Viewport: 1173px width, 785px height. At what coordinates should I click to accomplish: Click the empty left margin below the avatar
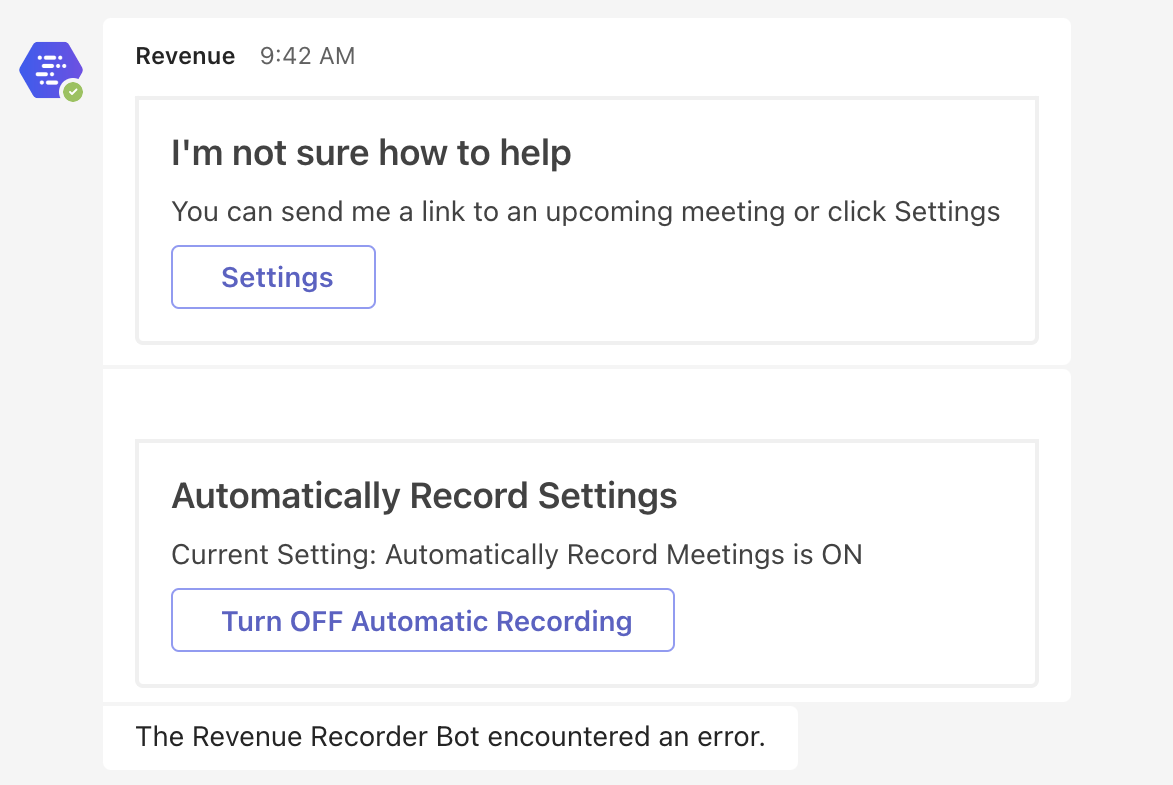(x=50, y=400)
